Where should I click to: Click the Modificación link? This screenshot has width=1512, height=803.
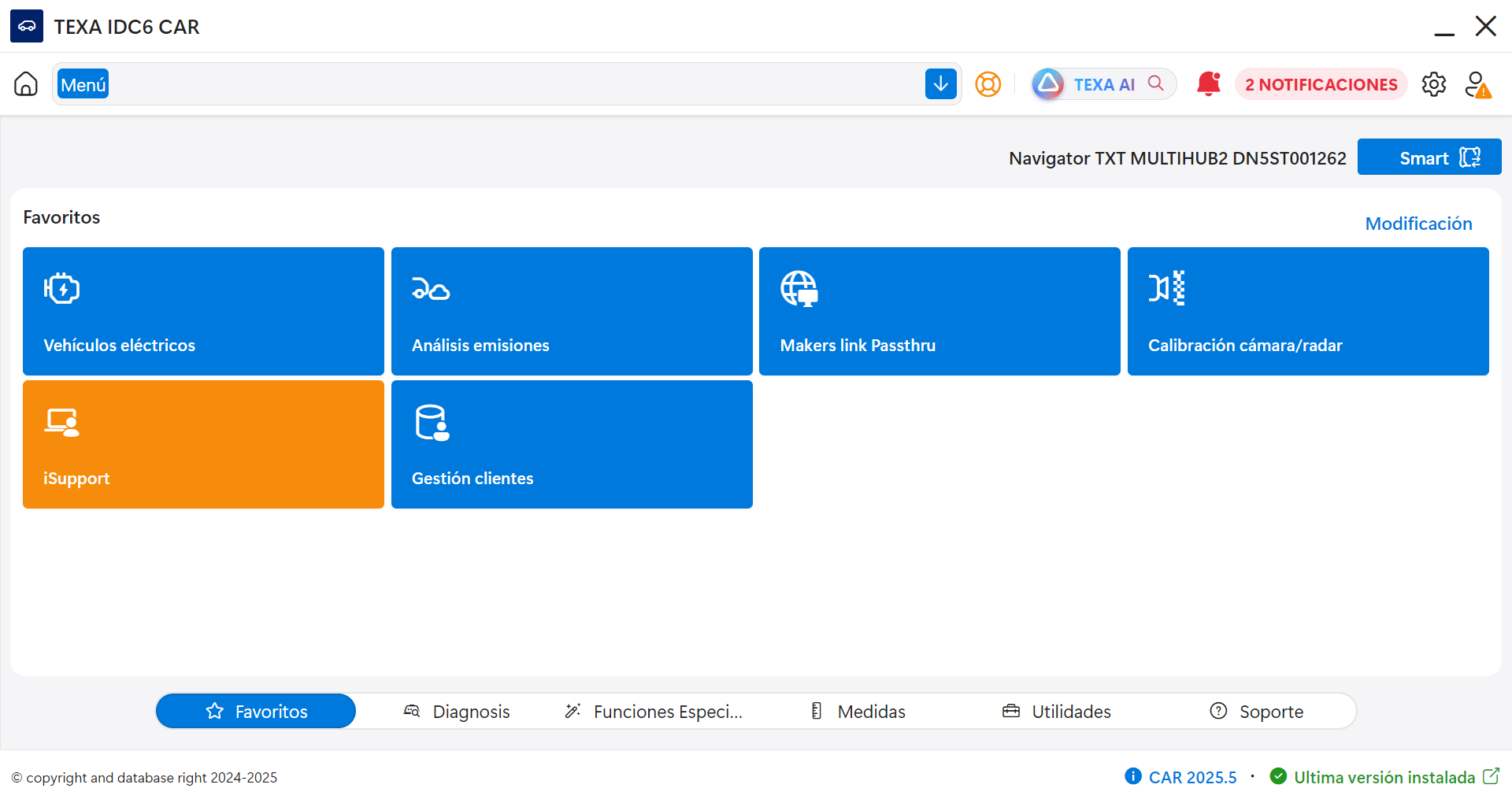pos(1418,224)
